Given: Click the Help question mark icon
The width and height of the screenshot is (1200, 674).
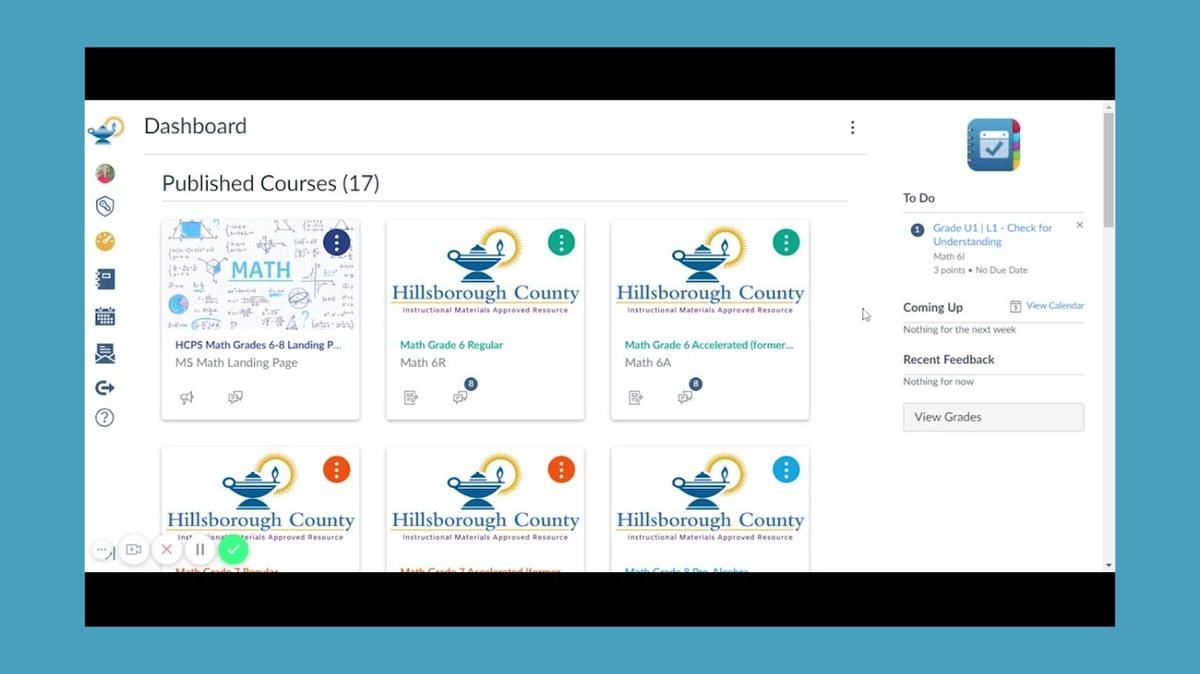Looking at the screenshot, I should [x=105, y=418].
